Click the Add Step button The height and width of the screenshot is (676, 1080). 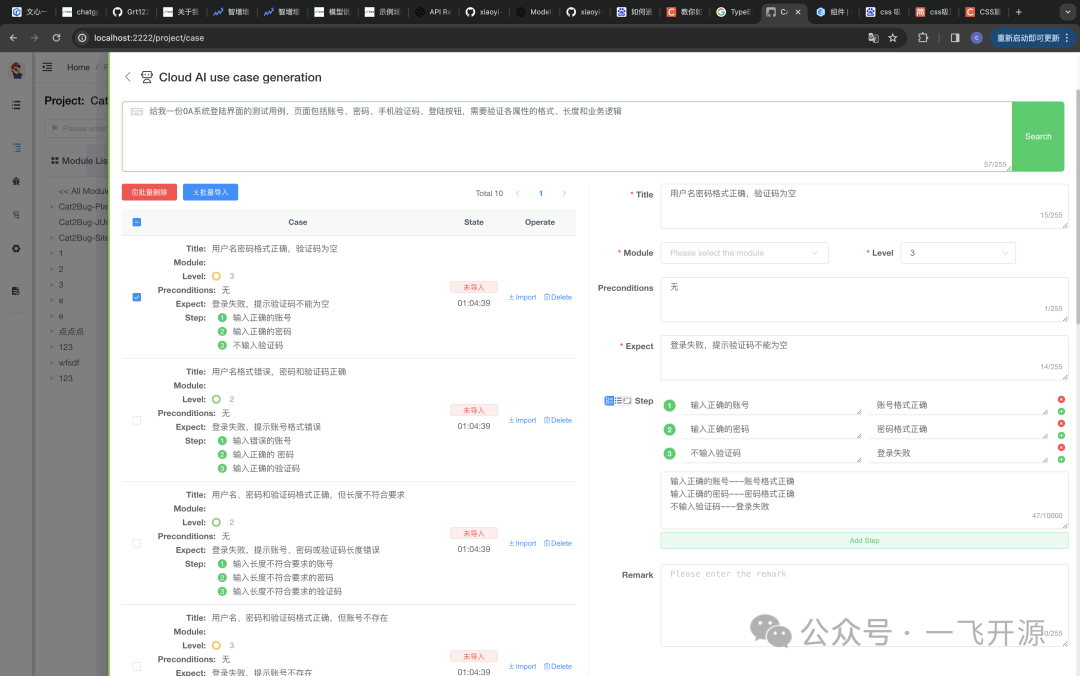click(864, 541)
